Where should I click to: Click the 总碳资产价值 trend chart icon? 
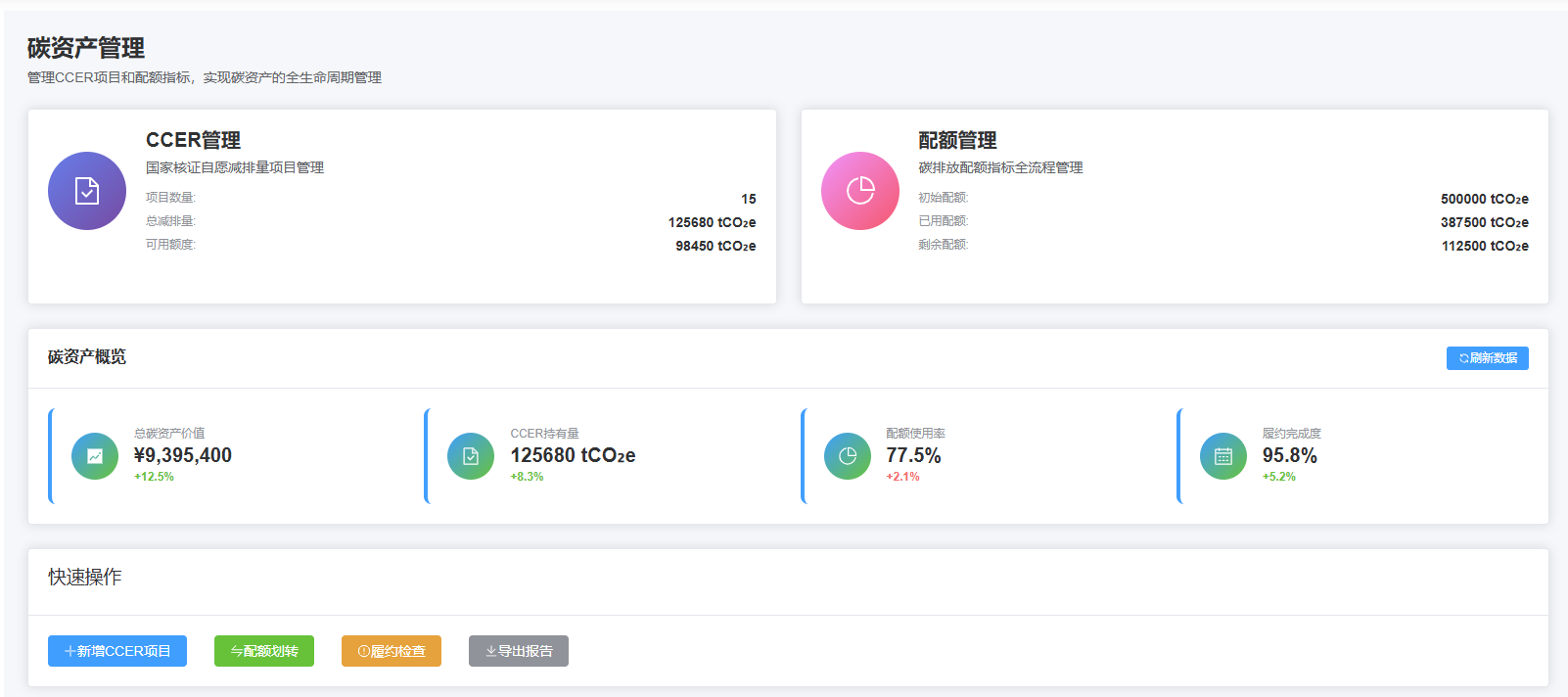(x=95, y=456)
